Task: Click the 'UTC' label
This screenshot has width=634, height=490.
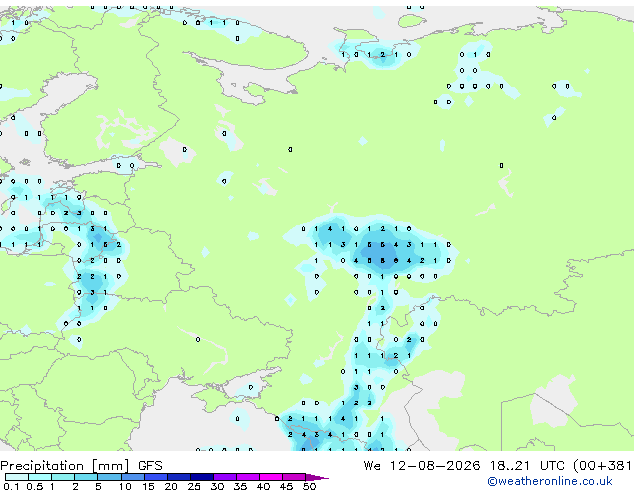Action: tap(553, 466)
